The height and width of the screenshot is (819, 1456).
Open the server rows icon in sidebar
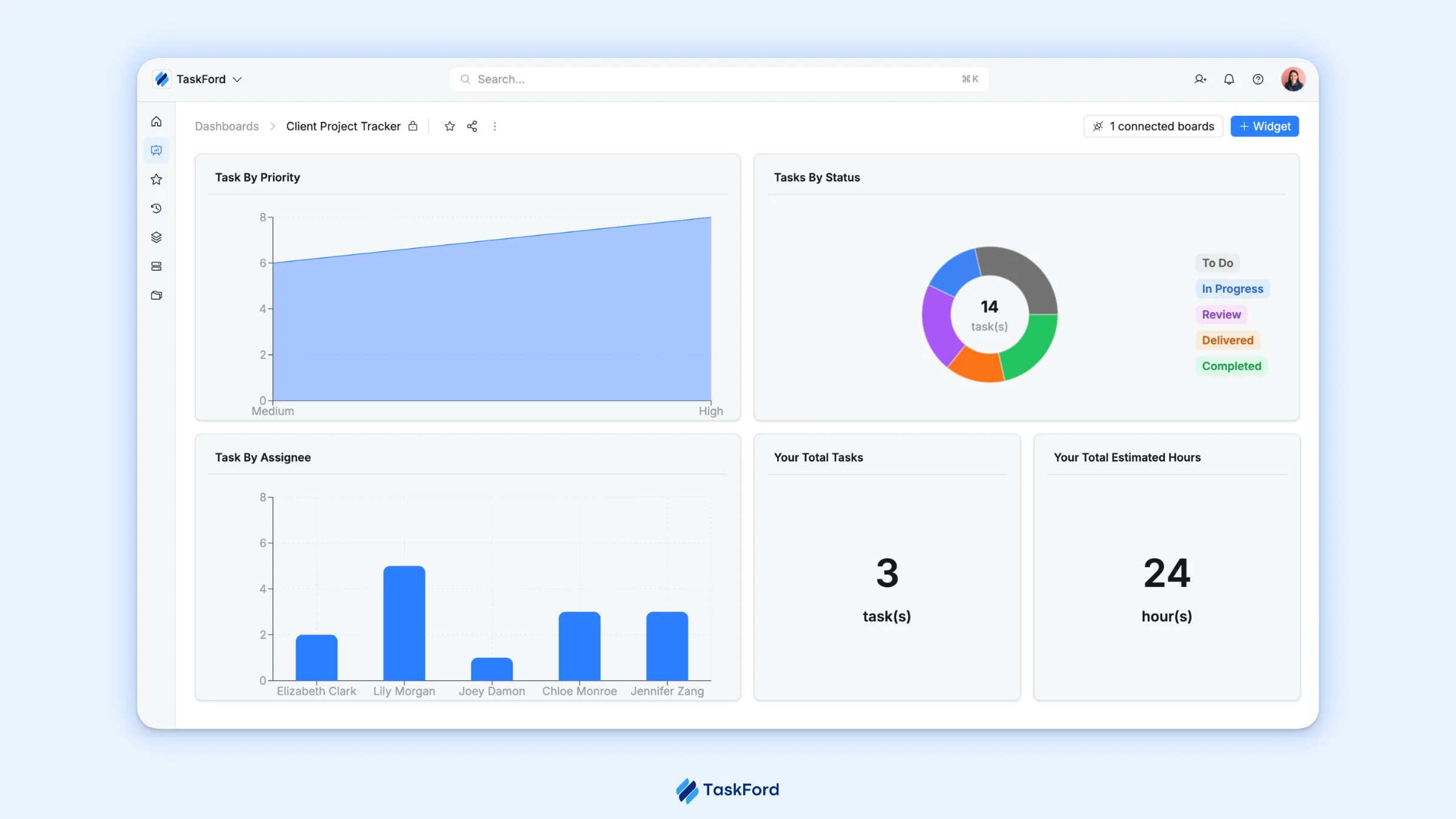[156, 267]
